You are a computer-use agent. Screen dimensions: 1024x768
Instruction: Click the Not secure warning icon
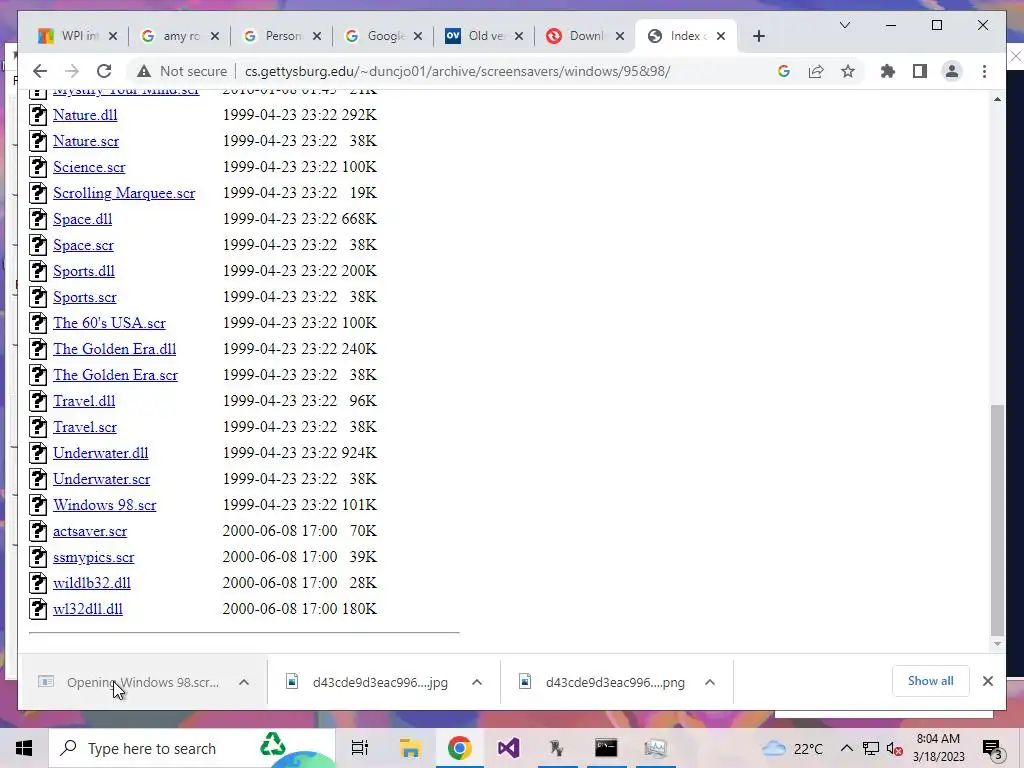144,71
